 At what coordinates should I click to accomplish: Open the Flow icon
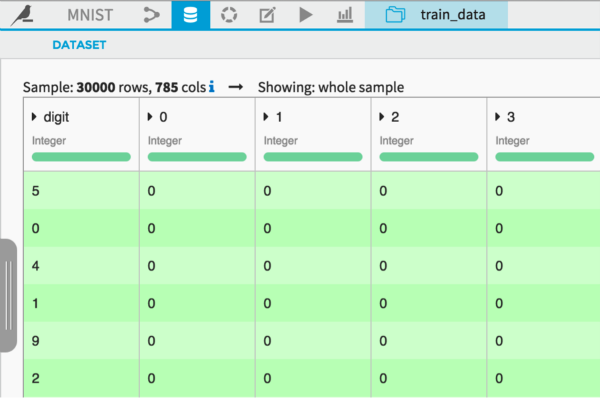click(x=152, y=15)
